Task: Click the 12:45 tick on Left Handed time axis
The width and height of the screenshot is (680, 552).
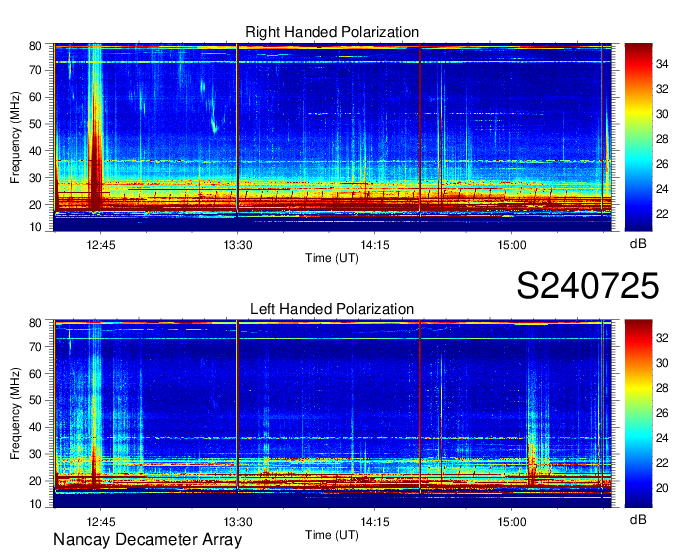Action: pos(101,522)
